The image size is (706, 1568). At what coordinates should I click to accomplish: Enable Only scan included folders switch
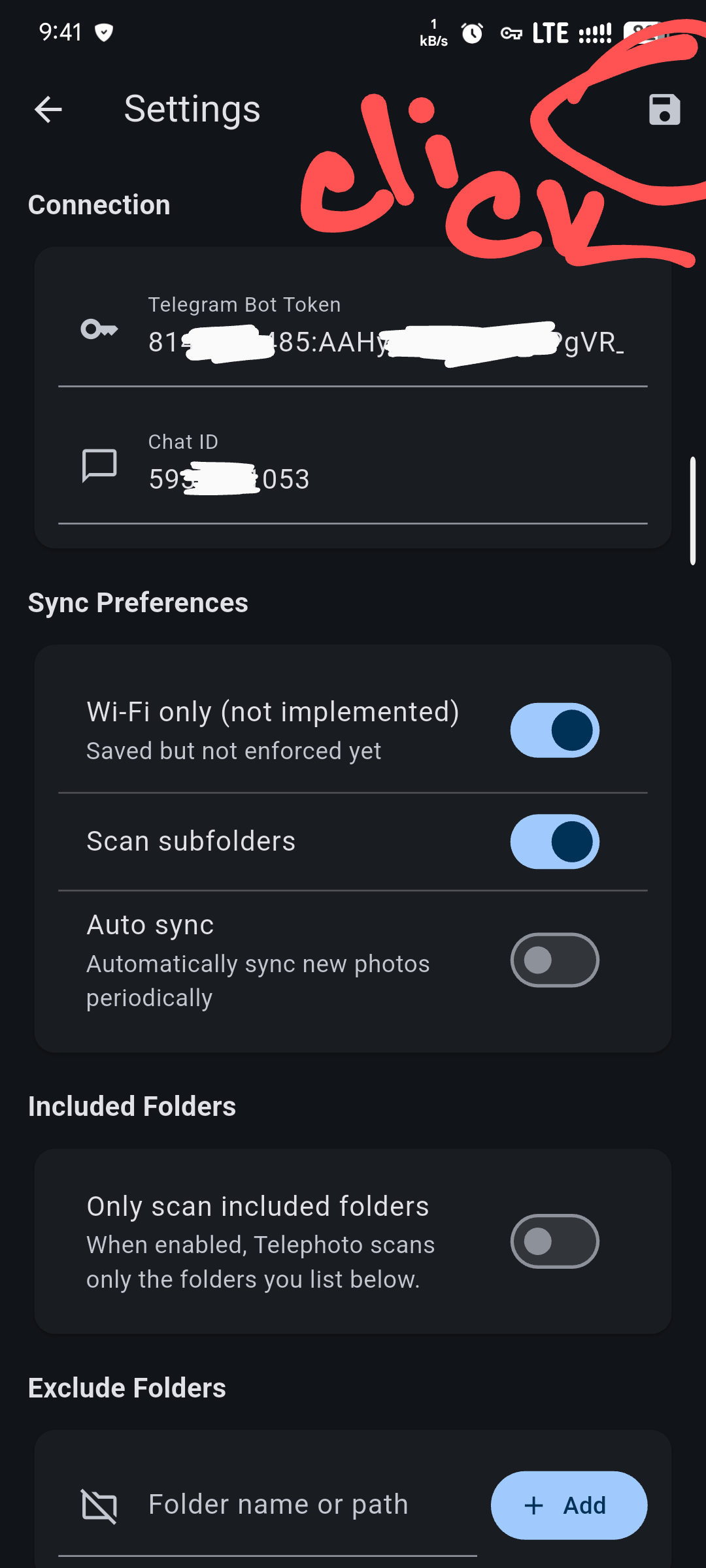tap(554, 1241)
